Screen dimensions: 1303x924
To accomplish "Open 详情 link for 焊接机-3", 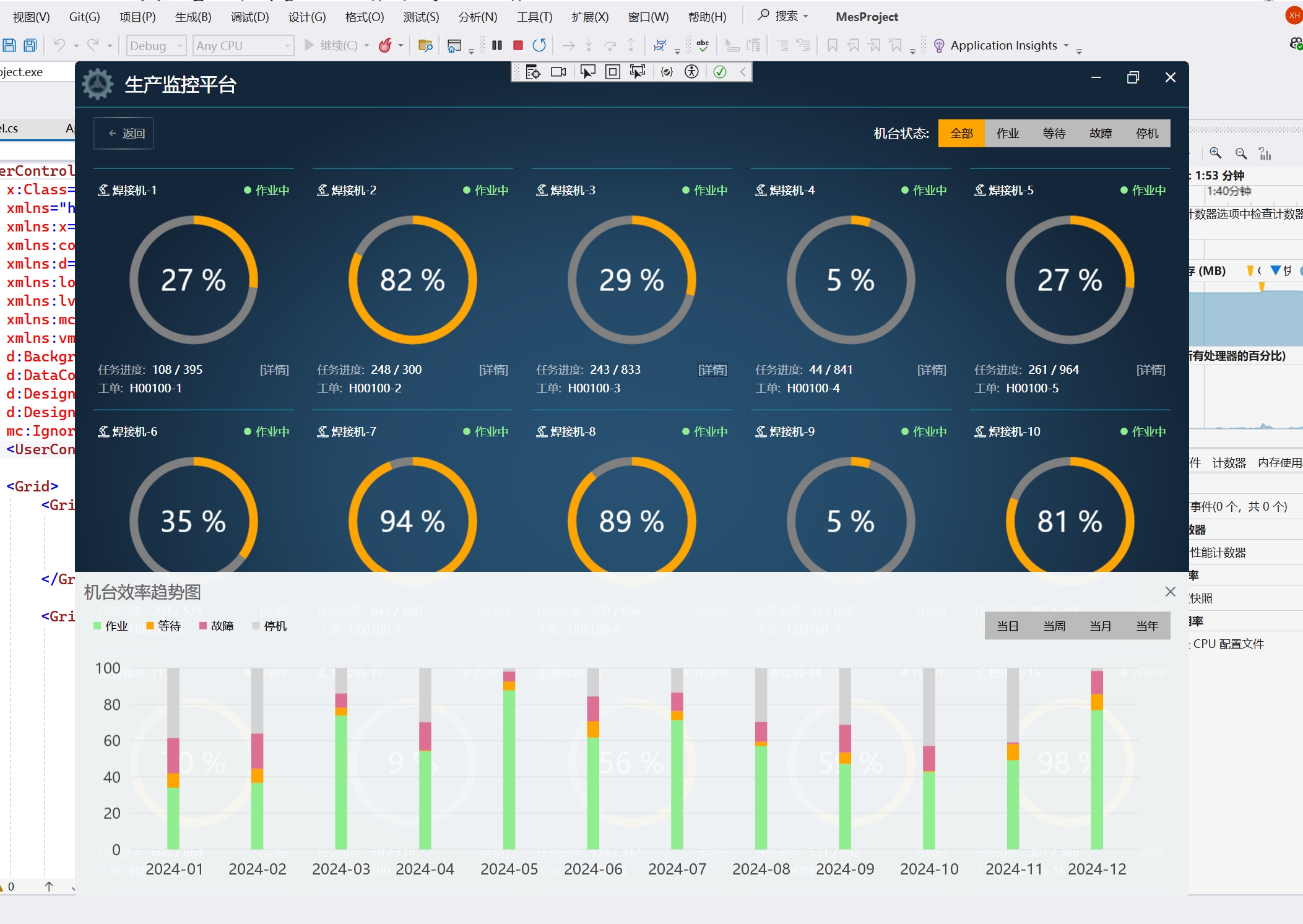I will pos(712,369).
